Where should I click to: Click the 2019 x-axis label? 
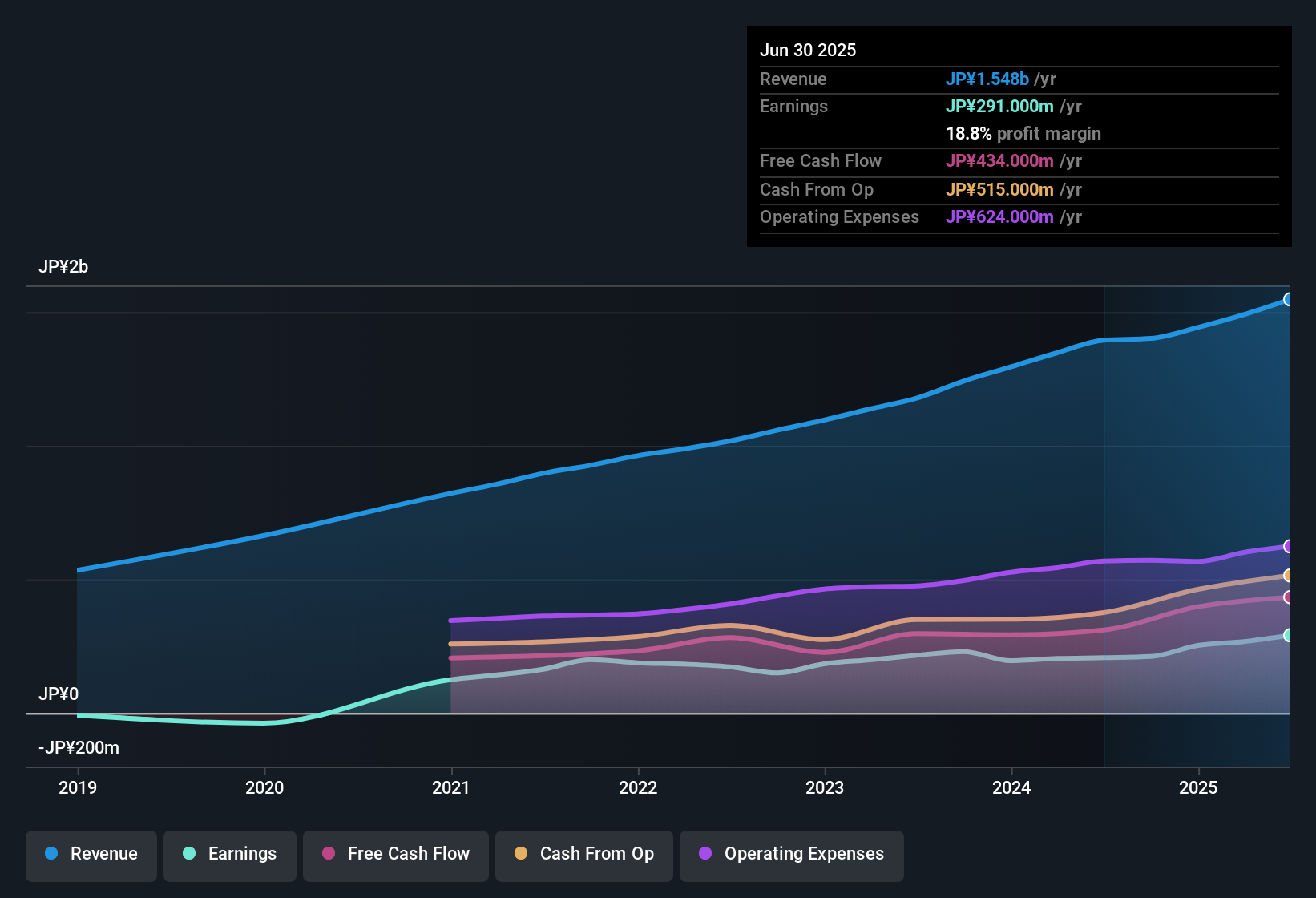coord(78,787)
